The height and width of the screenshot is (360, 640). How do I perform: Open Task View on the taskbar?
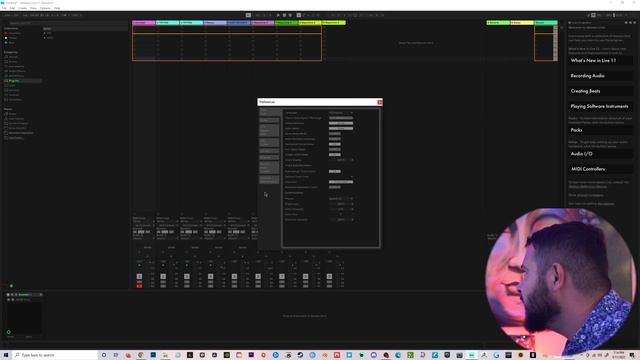click(x=116, y=355)
